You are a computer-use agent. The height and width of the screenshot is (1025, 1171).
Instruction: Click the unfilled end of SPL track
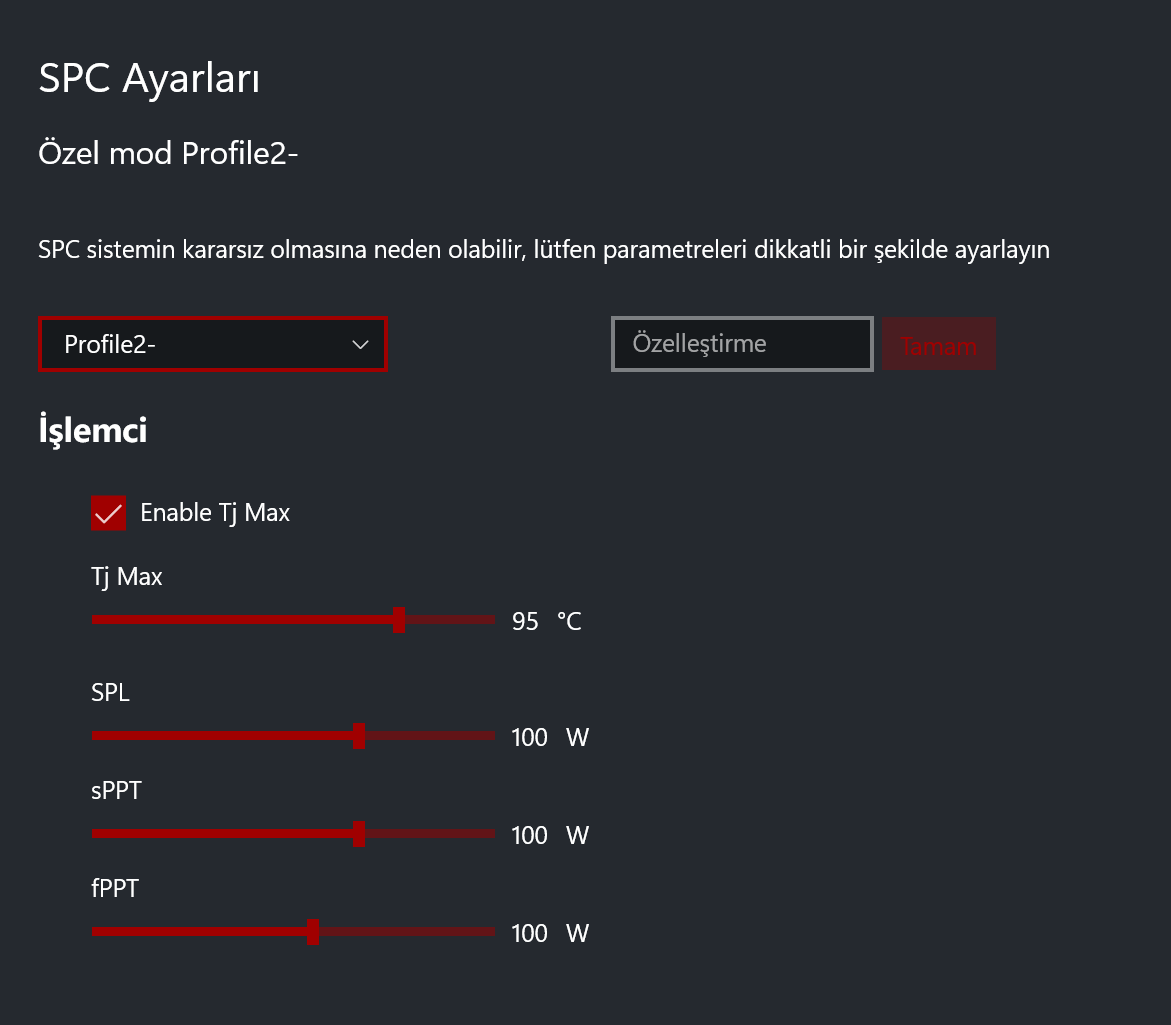(x=430, y=735)
